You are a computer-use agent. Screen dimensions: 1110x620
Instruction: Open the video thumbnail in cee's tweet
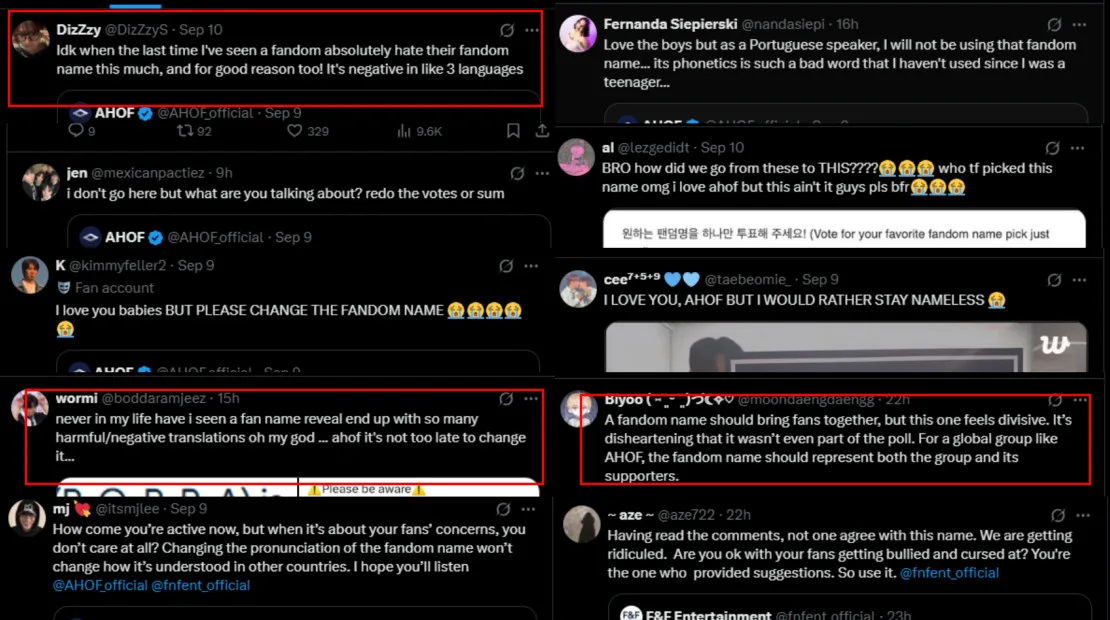tap(845, 347)
